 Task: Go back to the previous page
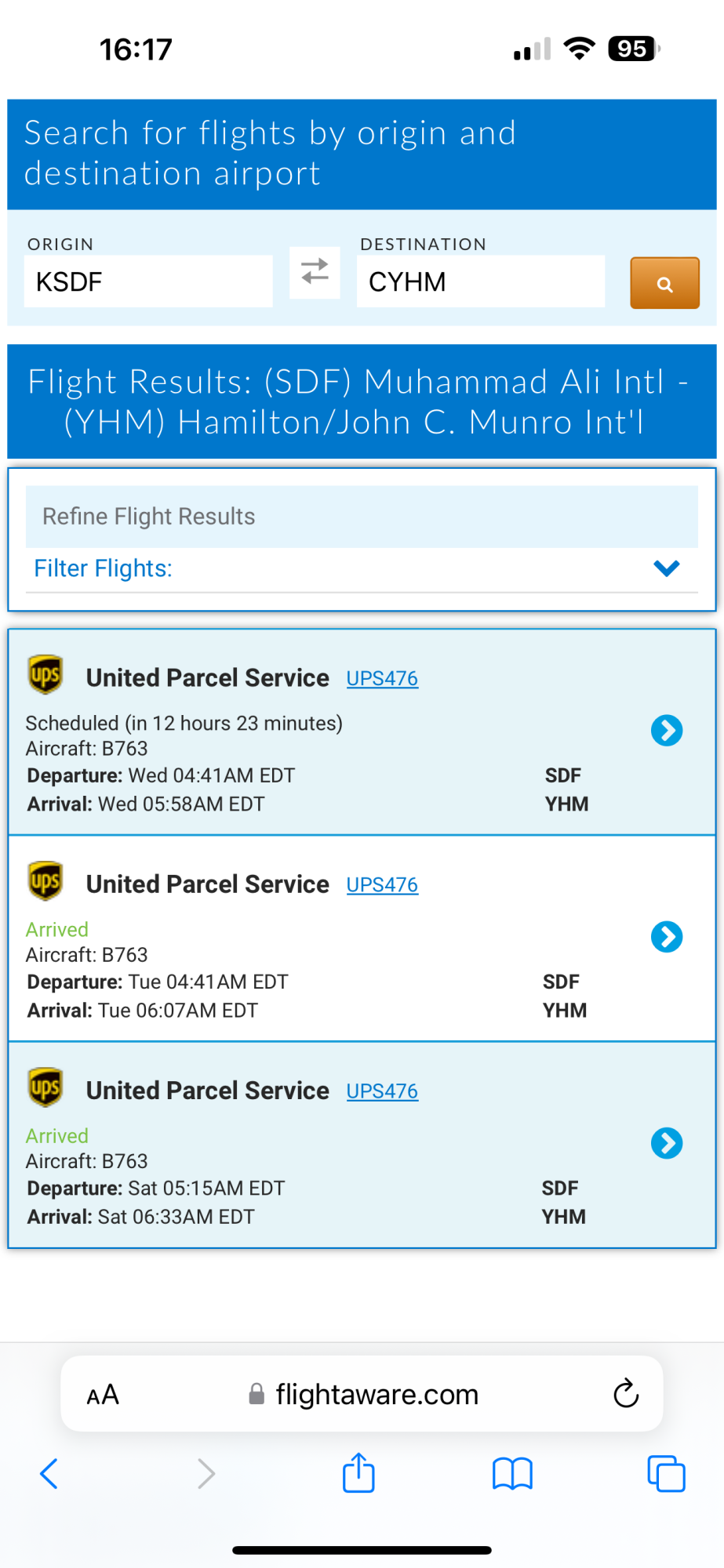49,1473
